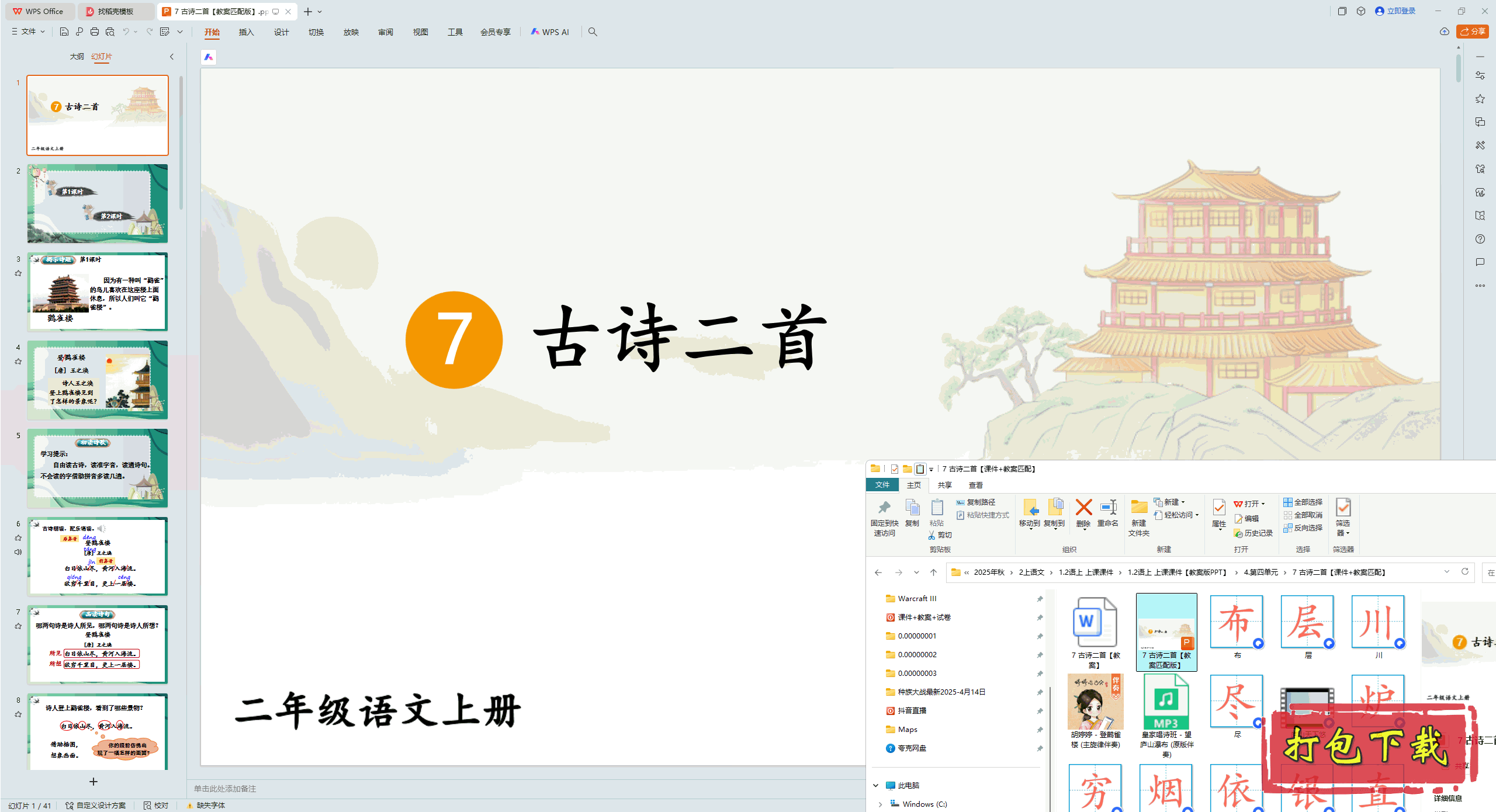
Task: Click the orange 分享 button
Action: 1473,32
